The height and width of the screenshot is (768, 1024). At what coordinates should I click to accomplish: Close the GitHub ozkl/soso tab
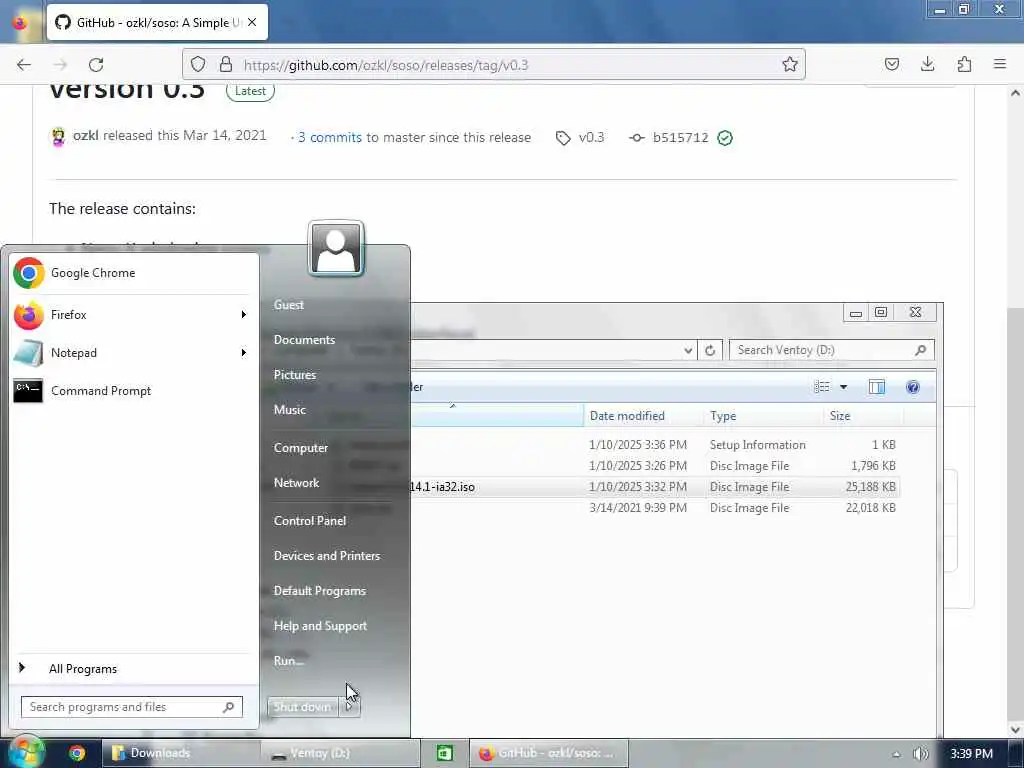coord(252,23)
